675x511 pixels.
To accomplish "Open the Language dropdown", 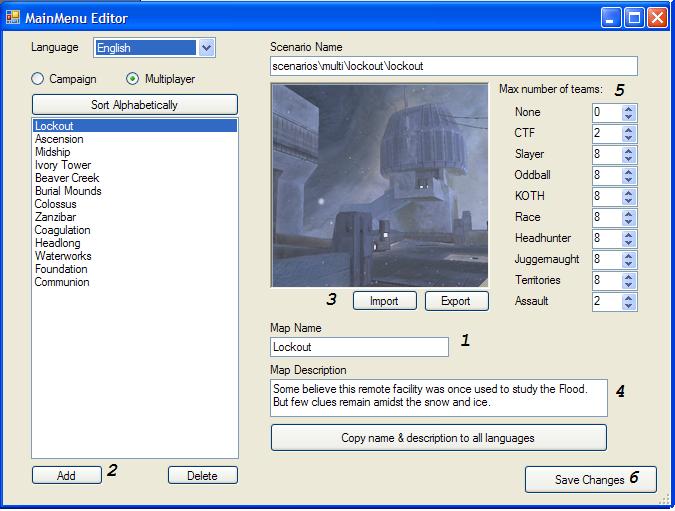I will (206, 48).
